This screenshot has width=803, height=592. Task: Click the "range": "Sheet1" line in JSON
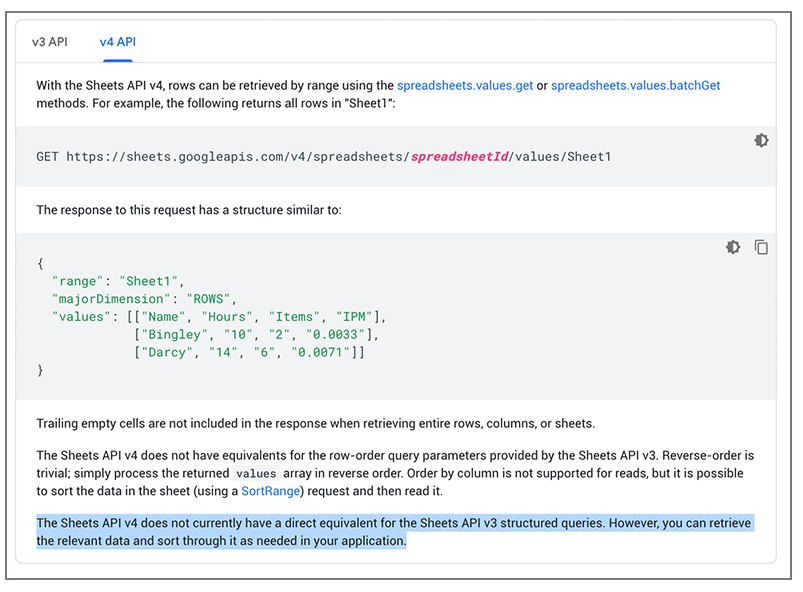click(118, 281)
